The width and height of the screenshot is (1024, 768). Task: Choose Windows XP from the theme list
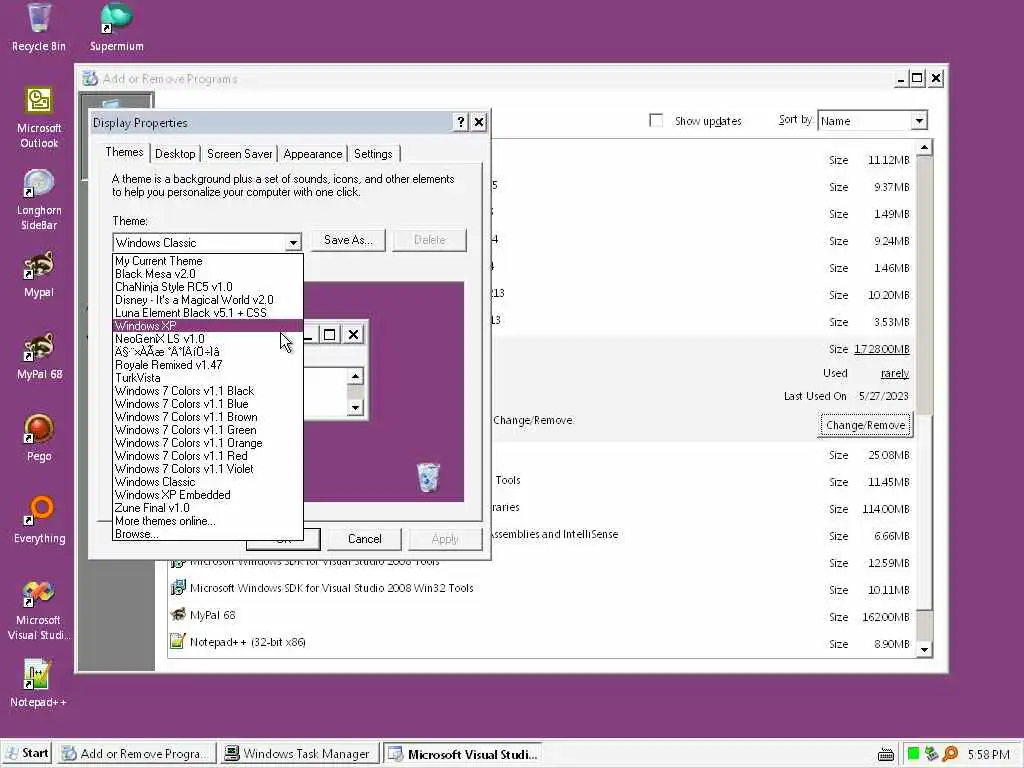point(208,325)
